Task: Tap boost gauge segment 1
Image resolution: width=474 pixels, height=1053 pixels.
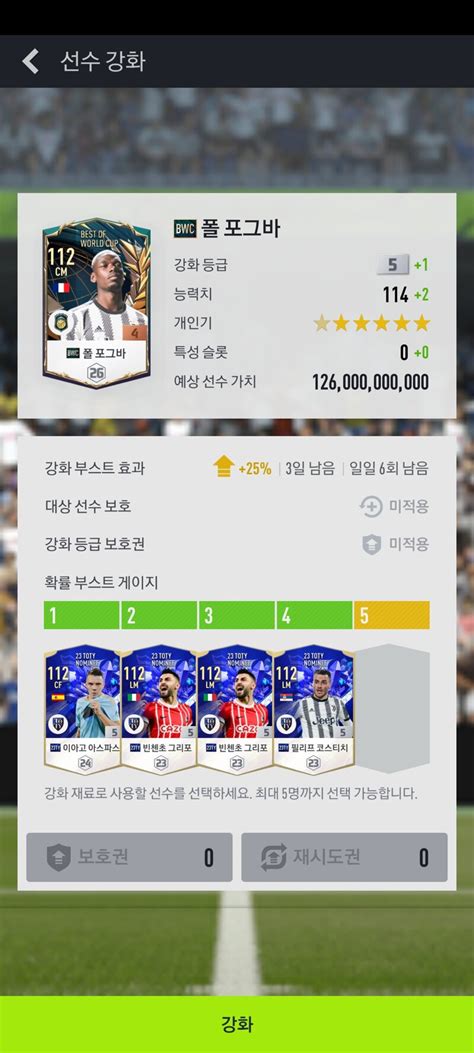Action: (81, 616)
